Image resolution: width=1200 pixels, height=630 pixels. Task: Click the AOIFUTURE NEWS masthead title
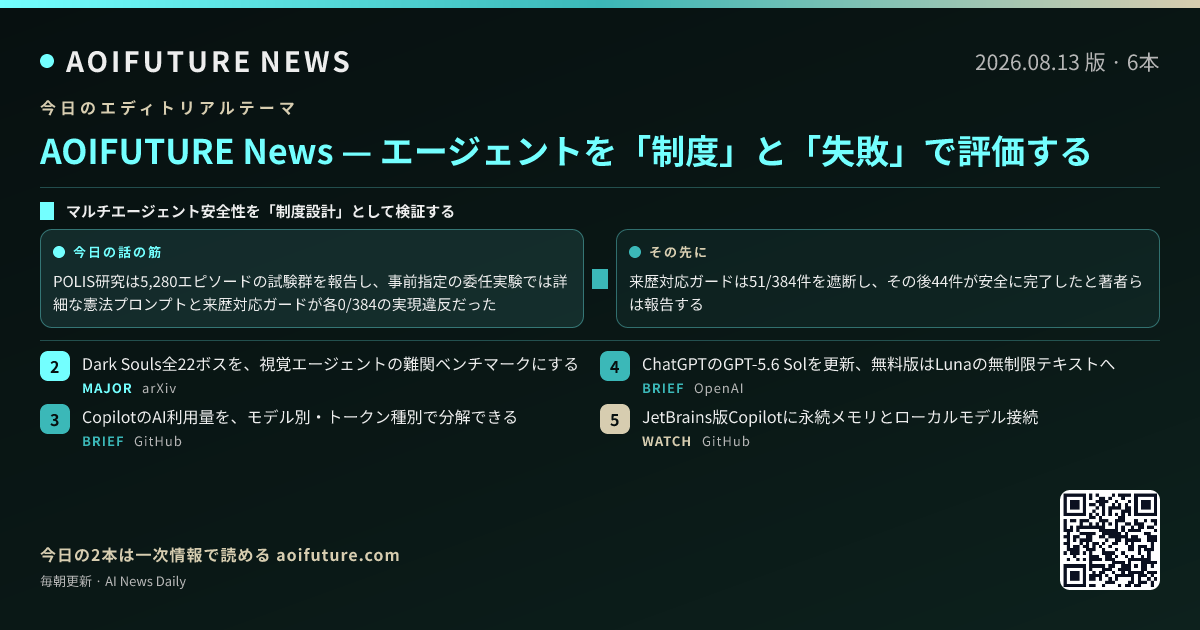208,62
